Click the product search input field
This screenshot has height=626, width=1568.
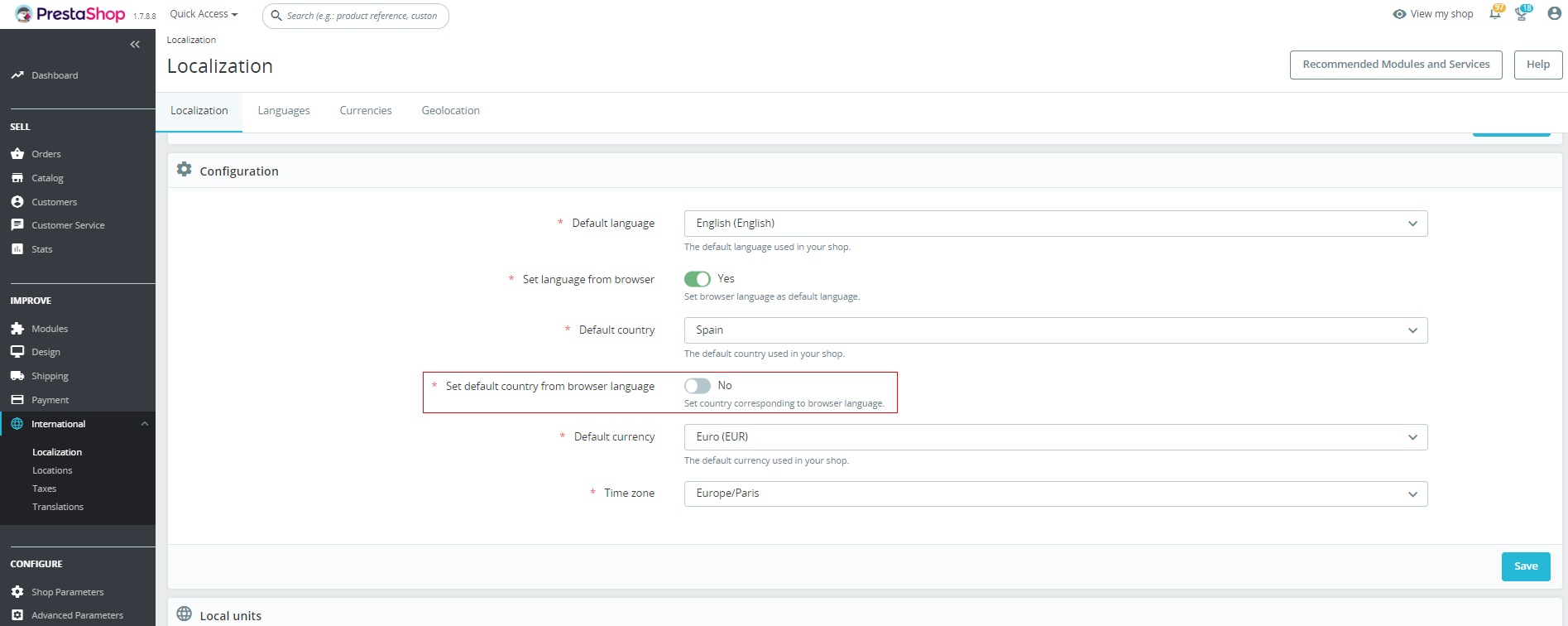coord(362,16)
